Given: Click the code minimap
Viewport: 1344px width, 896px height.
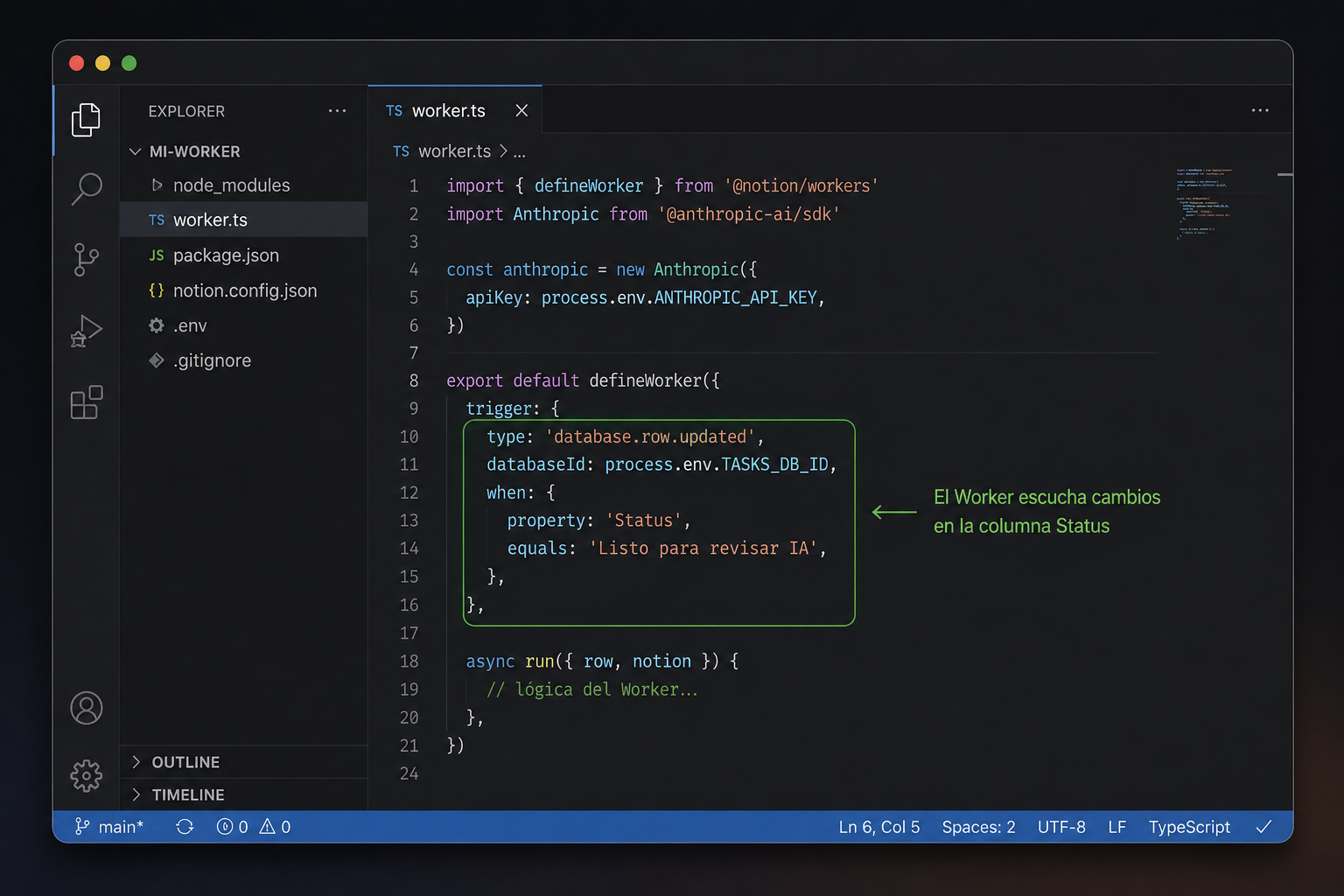Looking at the screenshot, I should click(x=1206, y=202).
